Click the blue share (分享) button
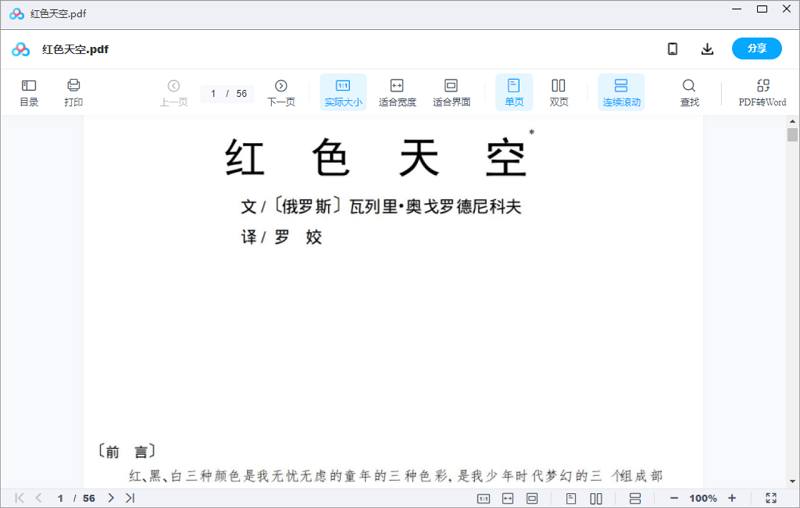800x508 pixels. click(756, 49)
